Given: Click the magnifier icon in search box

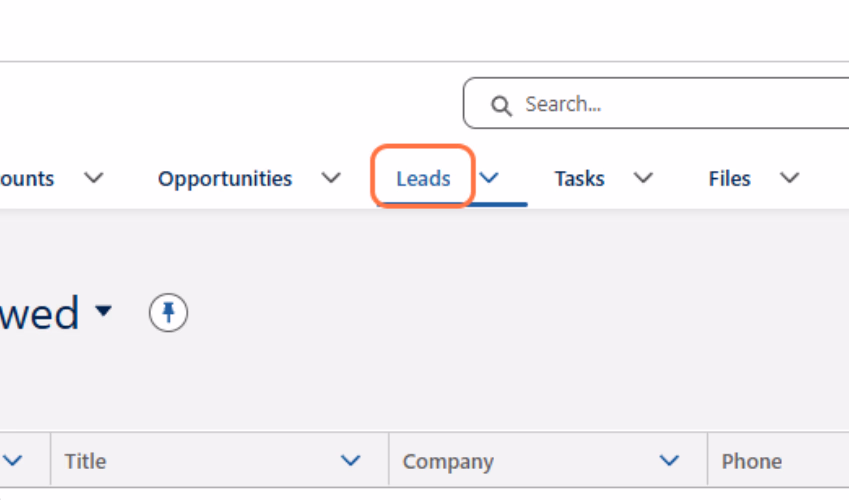Looking at the screenshot, I should coord(501,106).
